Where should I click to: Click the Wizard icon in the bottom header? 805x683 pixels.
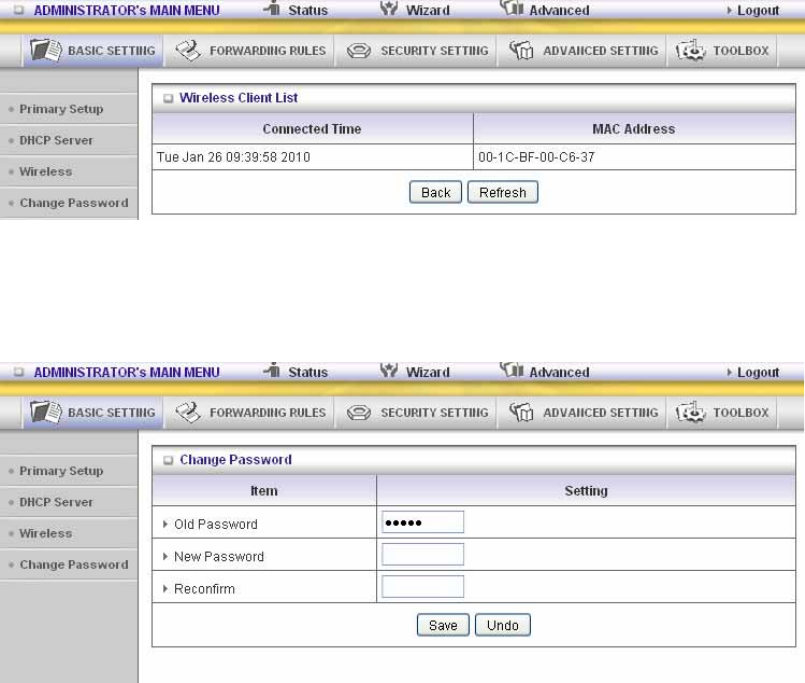(x=389, y=370)
